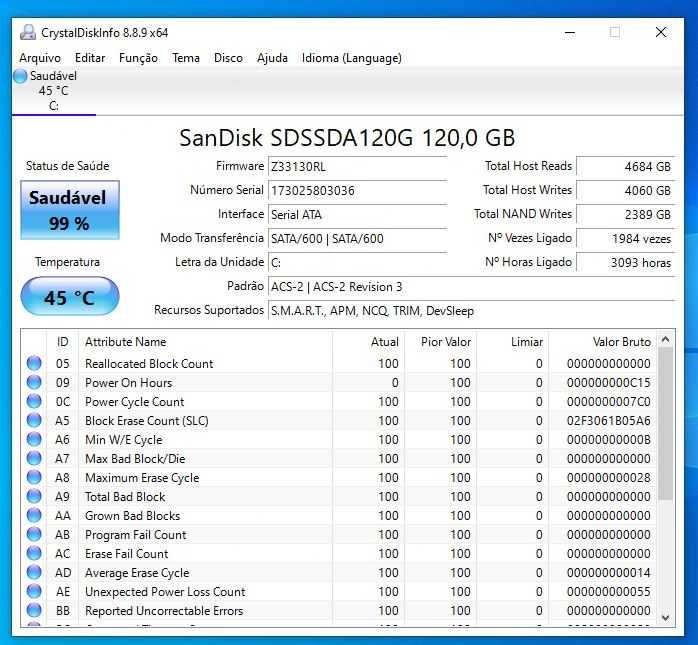Open the Função menu

(x=138, y=58)
